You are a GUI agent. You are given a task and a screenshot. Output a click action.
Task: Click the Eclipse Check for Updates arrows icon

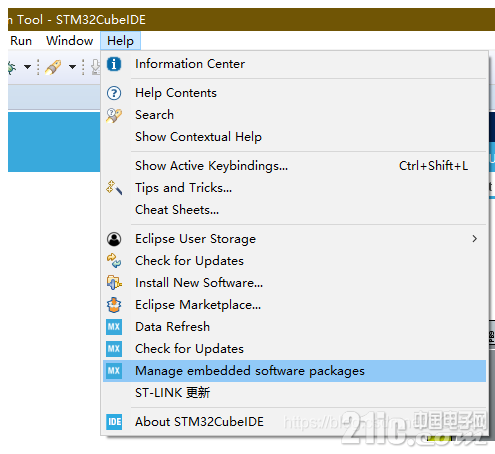tap(114, 261)
